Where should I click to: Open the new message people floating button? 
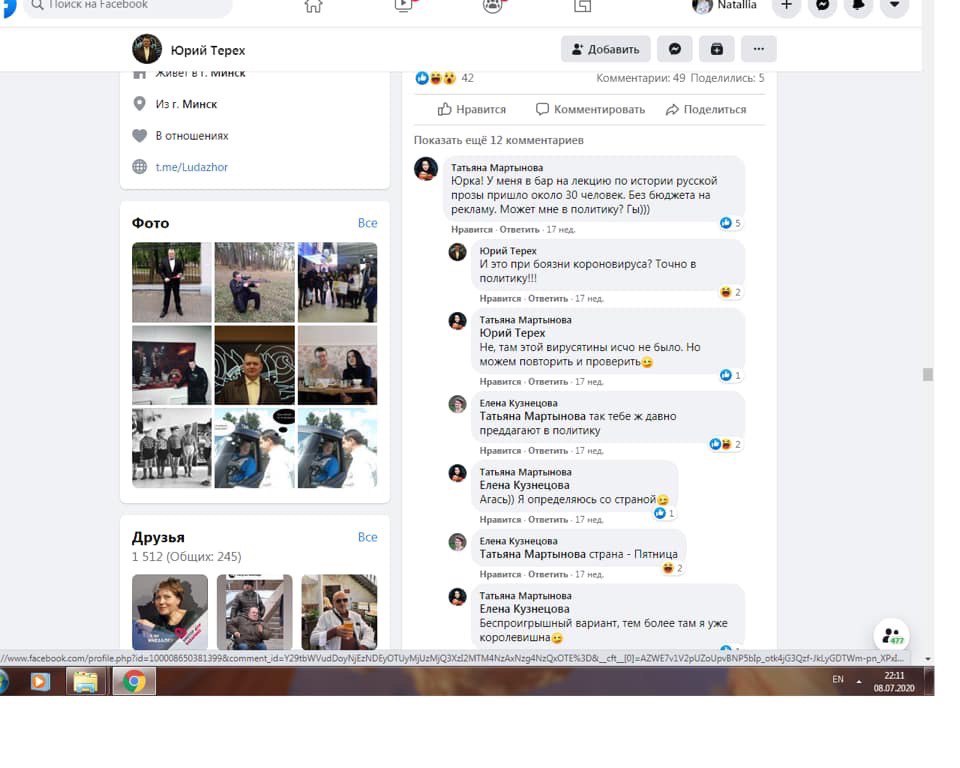tap(892, 636)
